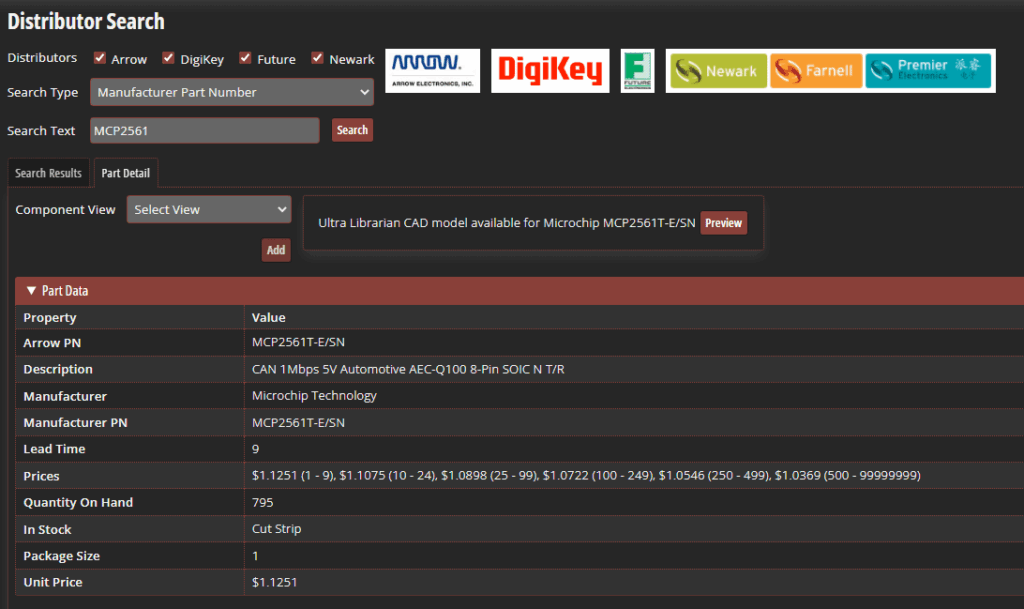1024x609 pixels.
Task: Click the Add button
Action: pos(276,250)
